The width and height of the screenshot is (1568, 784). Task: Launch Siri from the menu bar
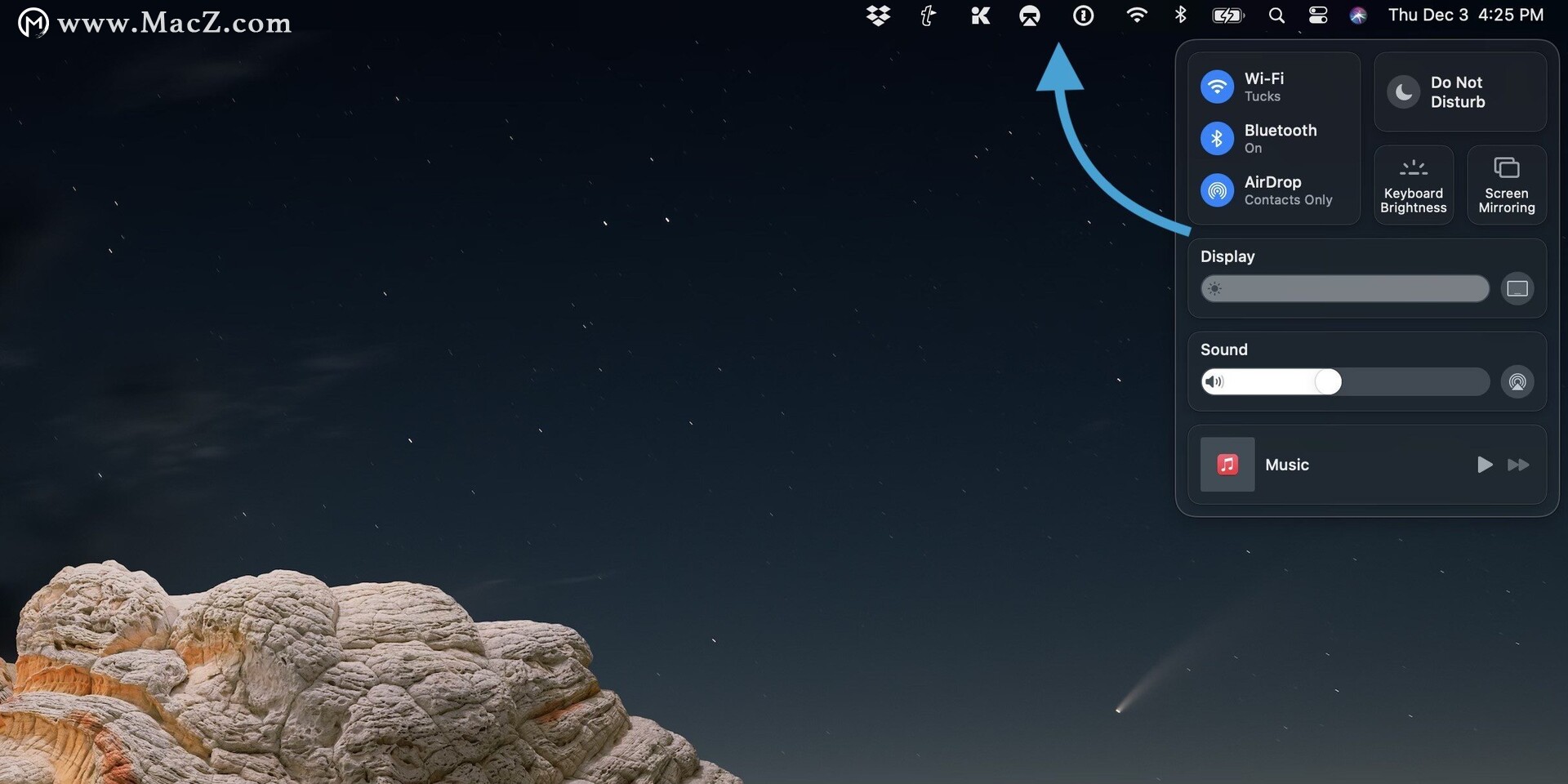(x=1358, y=16)
